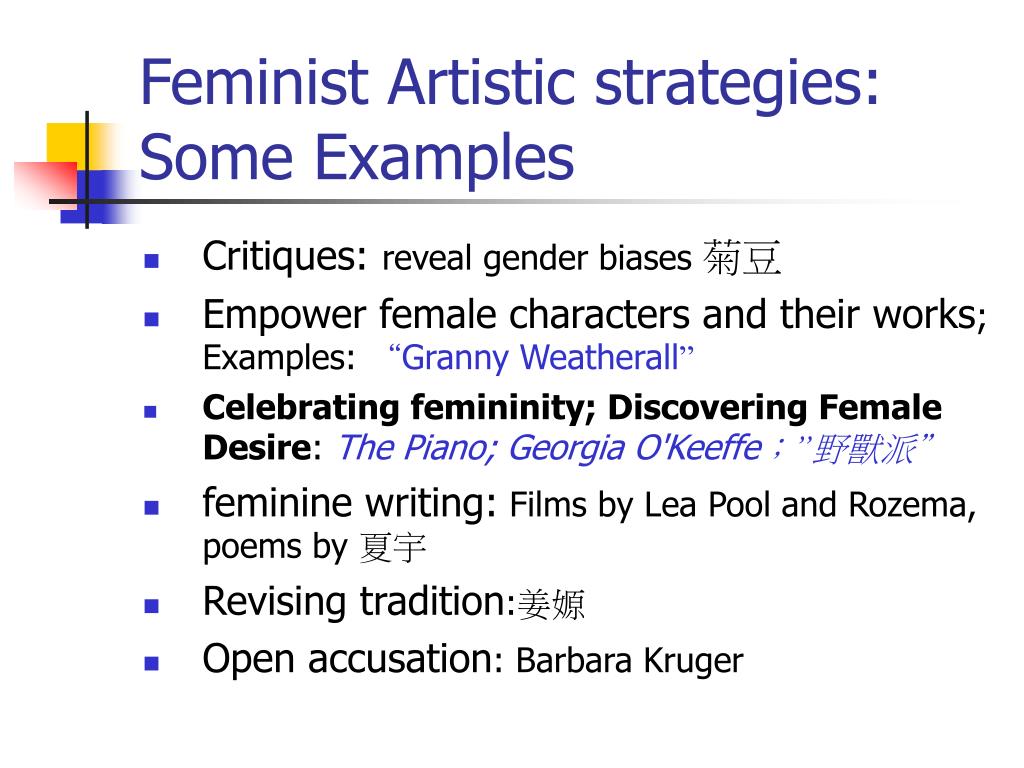The height and width of the screenshot is (768, 1024).
Task: Click the 菊豆 characters after gender biases
Action: coord(742,258)
